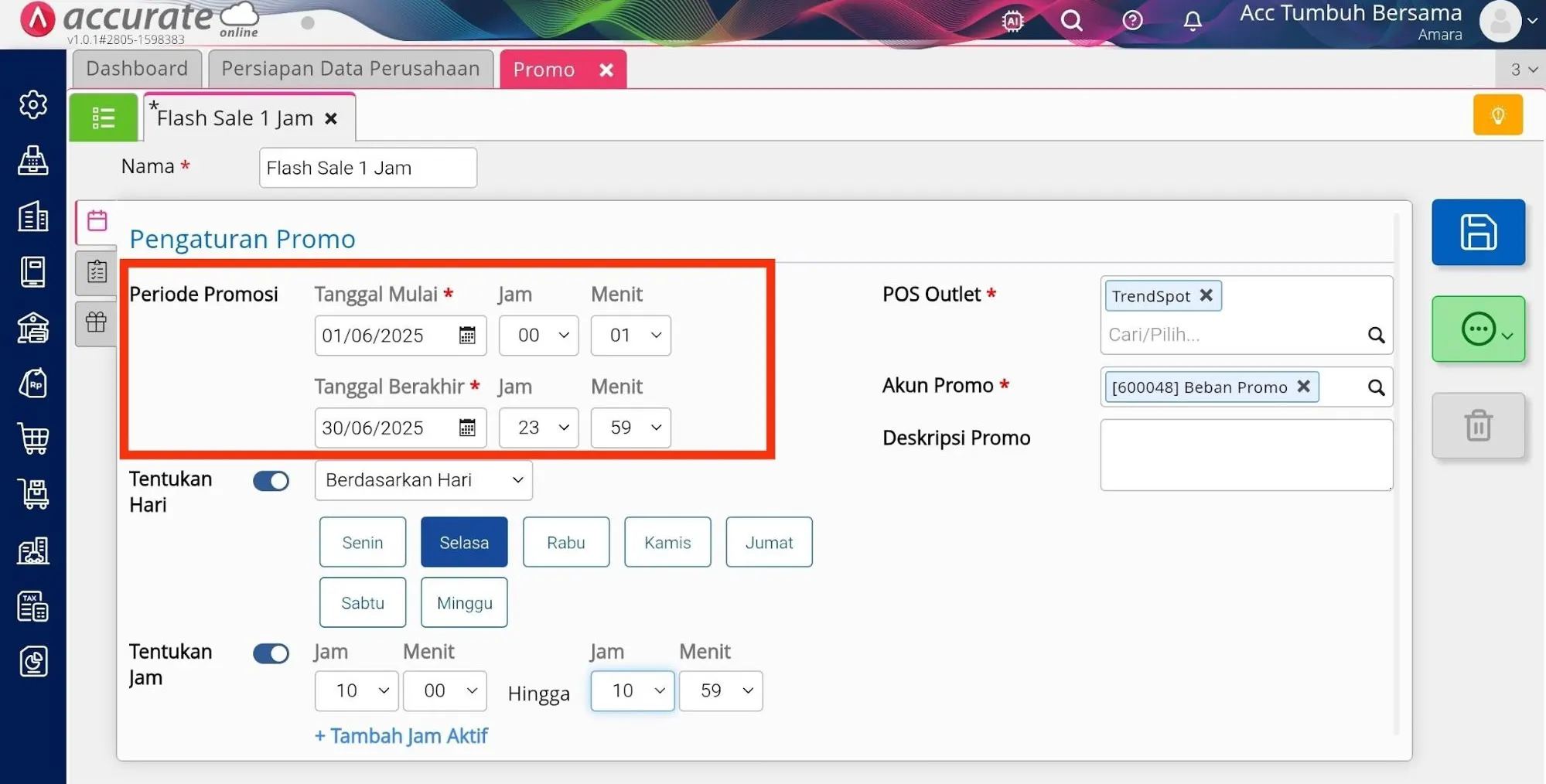Select the gift box side tab
The height and width of the screenshot is (784, 1546).
tap(97, 322)
